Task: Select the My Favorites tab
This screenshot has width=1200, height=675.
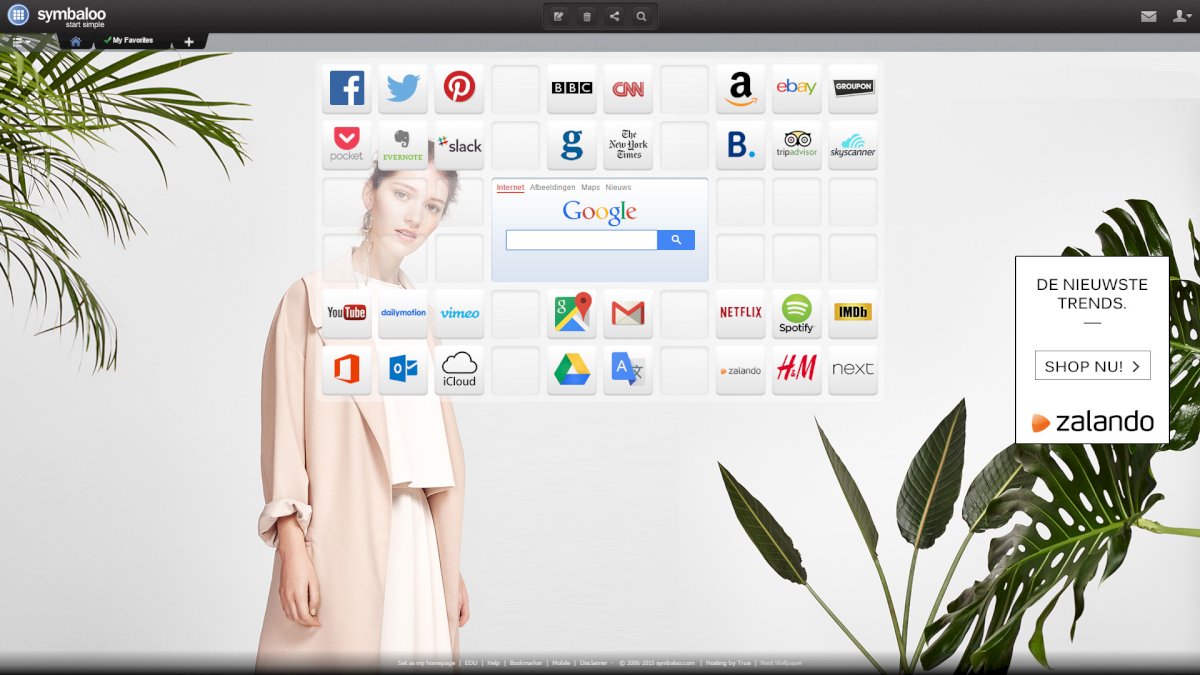Action: [130, 41]
